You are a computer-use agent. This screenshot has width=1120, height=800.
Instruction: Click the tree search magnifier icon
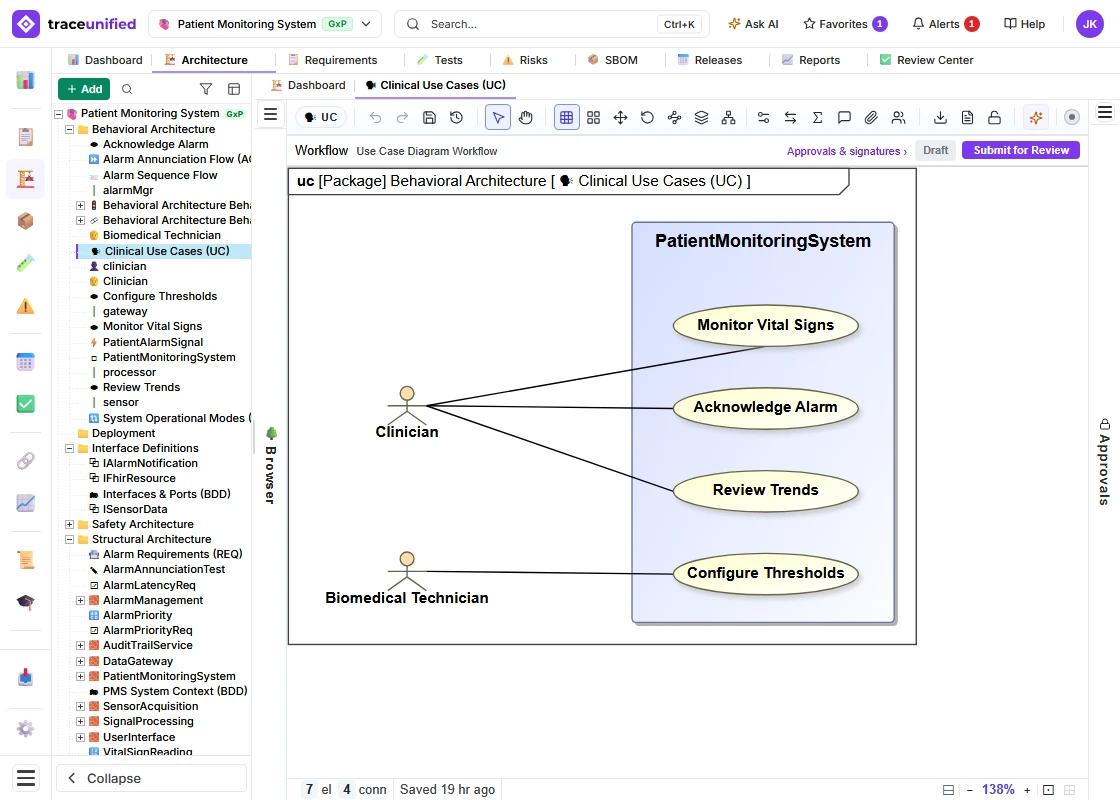click(x=127, y=89)
